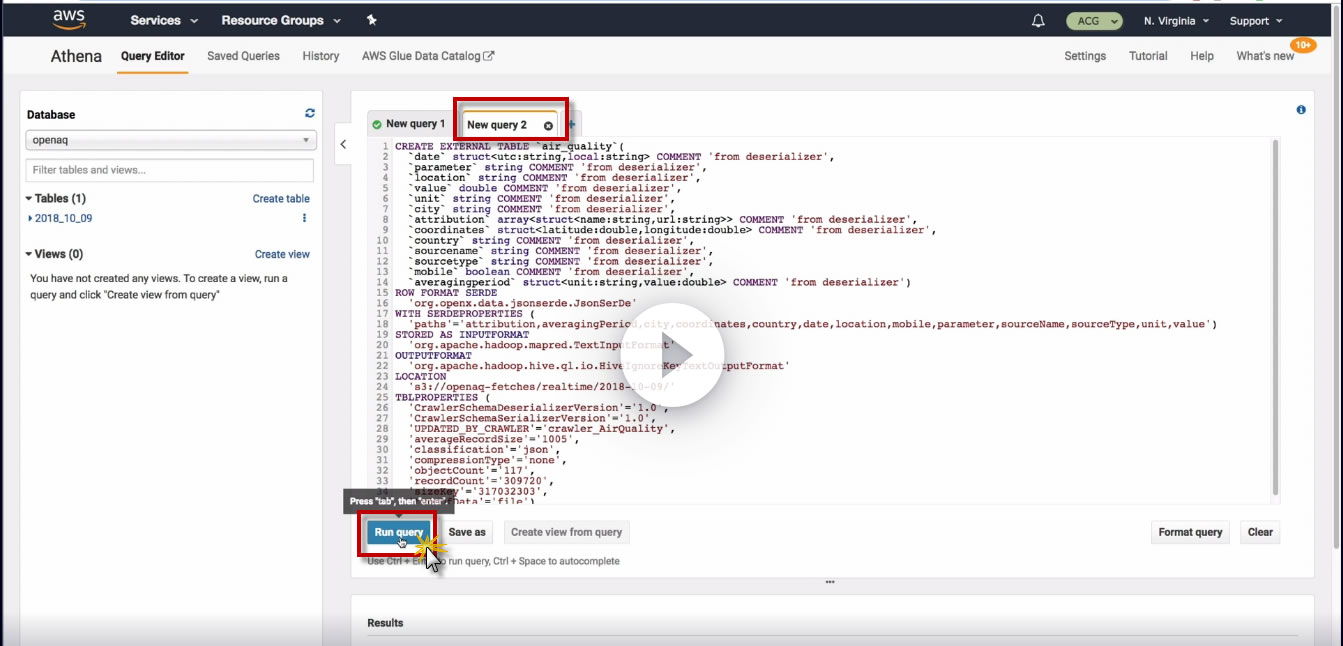Viewport: 1343px width, 646px height.
Task: Collapse the left sidebar arrow
Action: (343, 144)
